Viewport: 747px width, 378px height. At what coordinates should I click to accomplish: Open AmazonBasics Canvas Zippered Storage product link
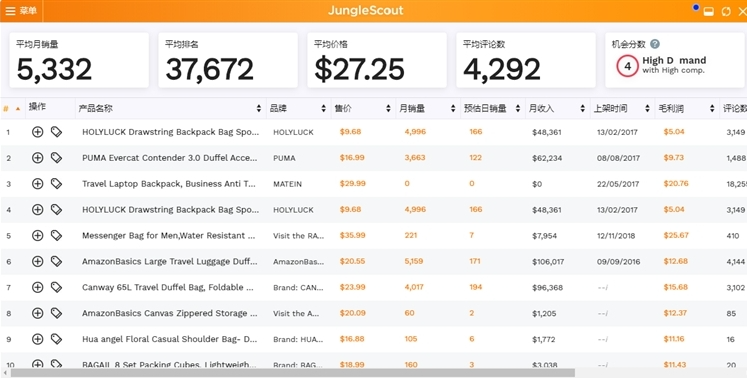click(170, 313)
